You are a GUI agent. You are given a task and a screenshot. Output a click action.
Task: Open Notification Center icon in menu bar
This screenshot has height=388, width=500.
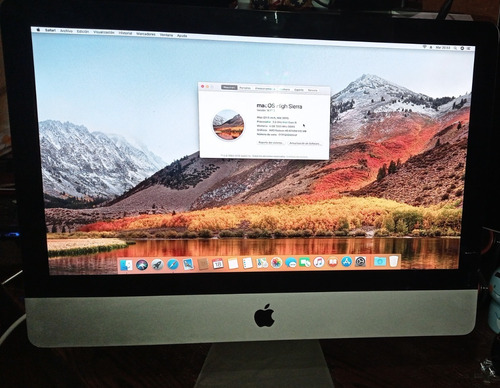pyautogui.click(x=469, y=49)
